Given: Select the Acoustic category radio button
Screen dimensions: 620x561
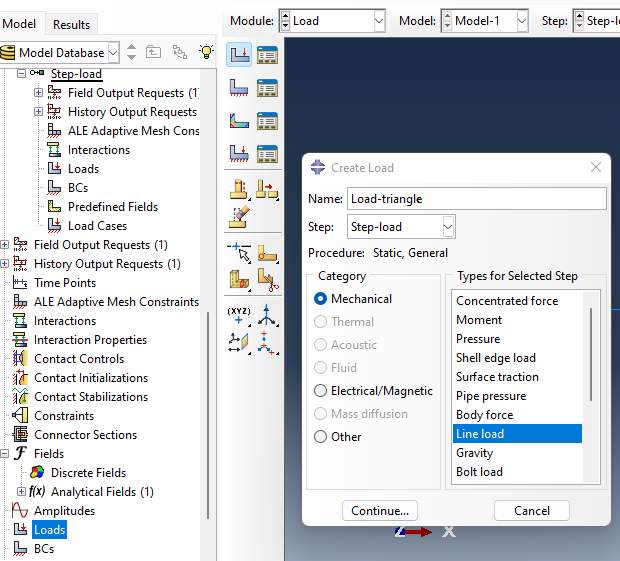Looking at the screenshot, I should coord(320,345).
